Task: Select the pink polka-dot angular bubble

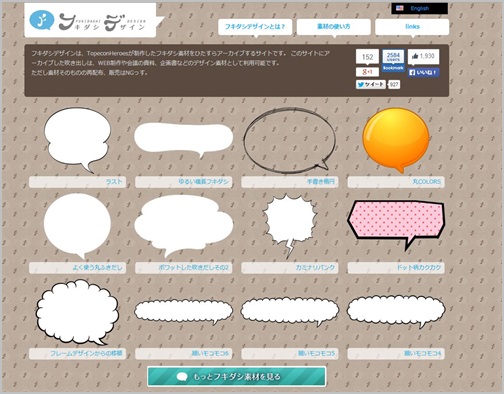Action: point(396,224)
